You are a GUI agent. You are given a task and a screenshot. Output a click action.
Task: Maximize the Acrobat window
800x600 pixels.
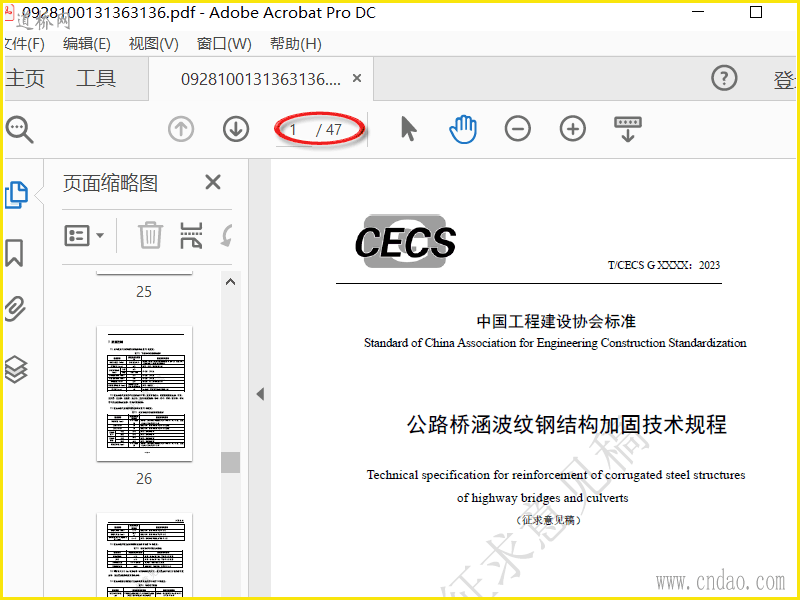pos(756,12)
